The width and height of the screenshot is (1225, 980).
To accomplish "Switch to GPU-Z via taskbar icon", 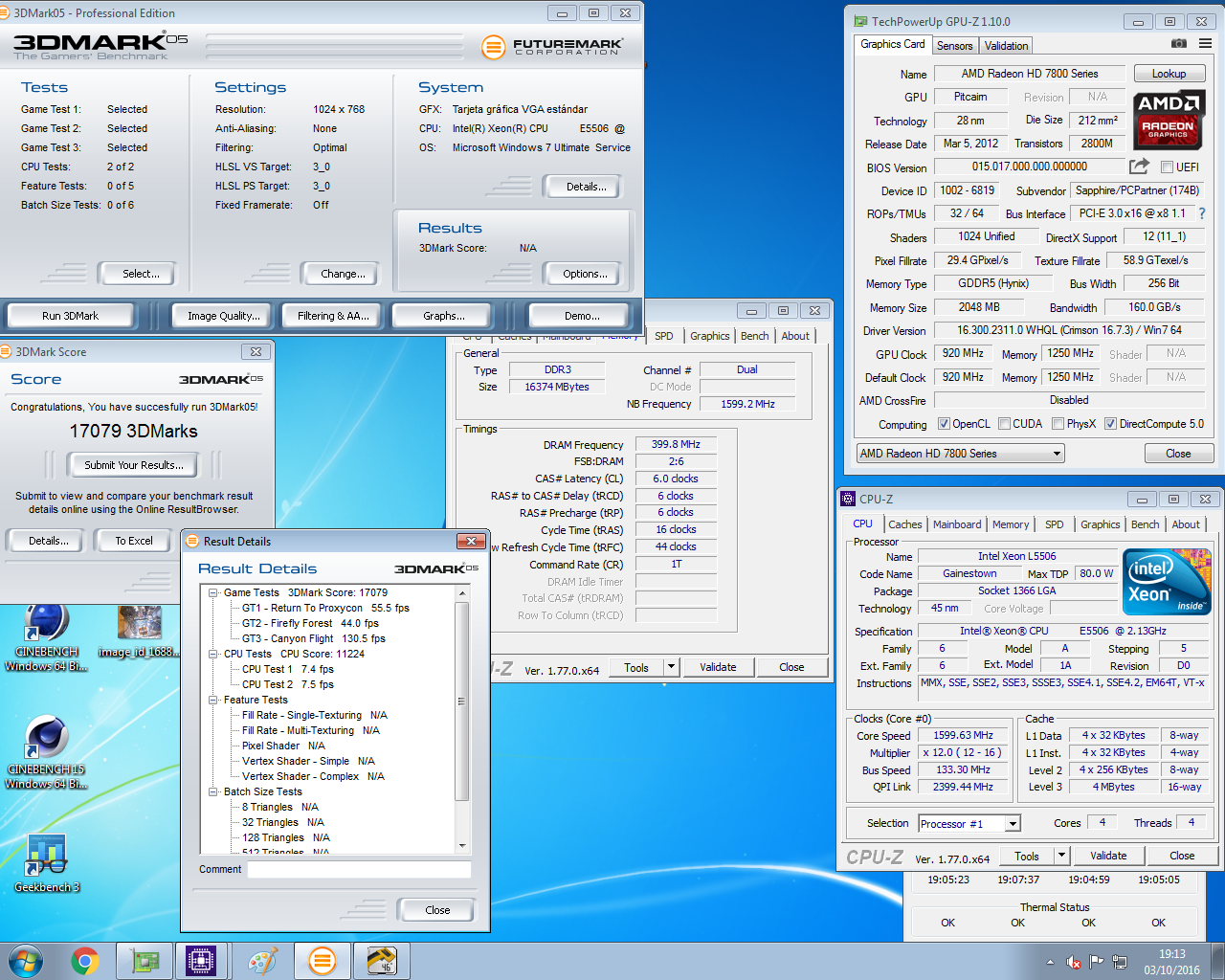I will pos(144,961).
